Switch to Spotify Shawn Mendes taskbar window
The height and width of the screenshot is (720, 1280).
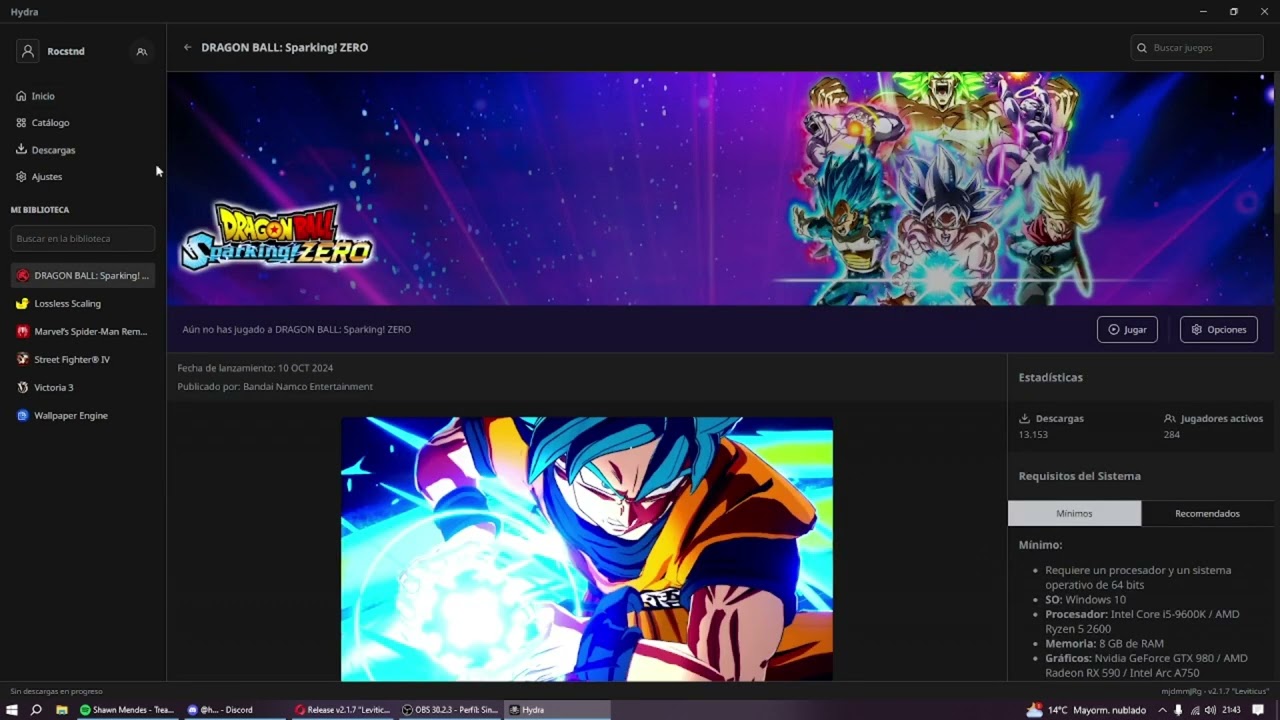127,710
